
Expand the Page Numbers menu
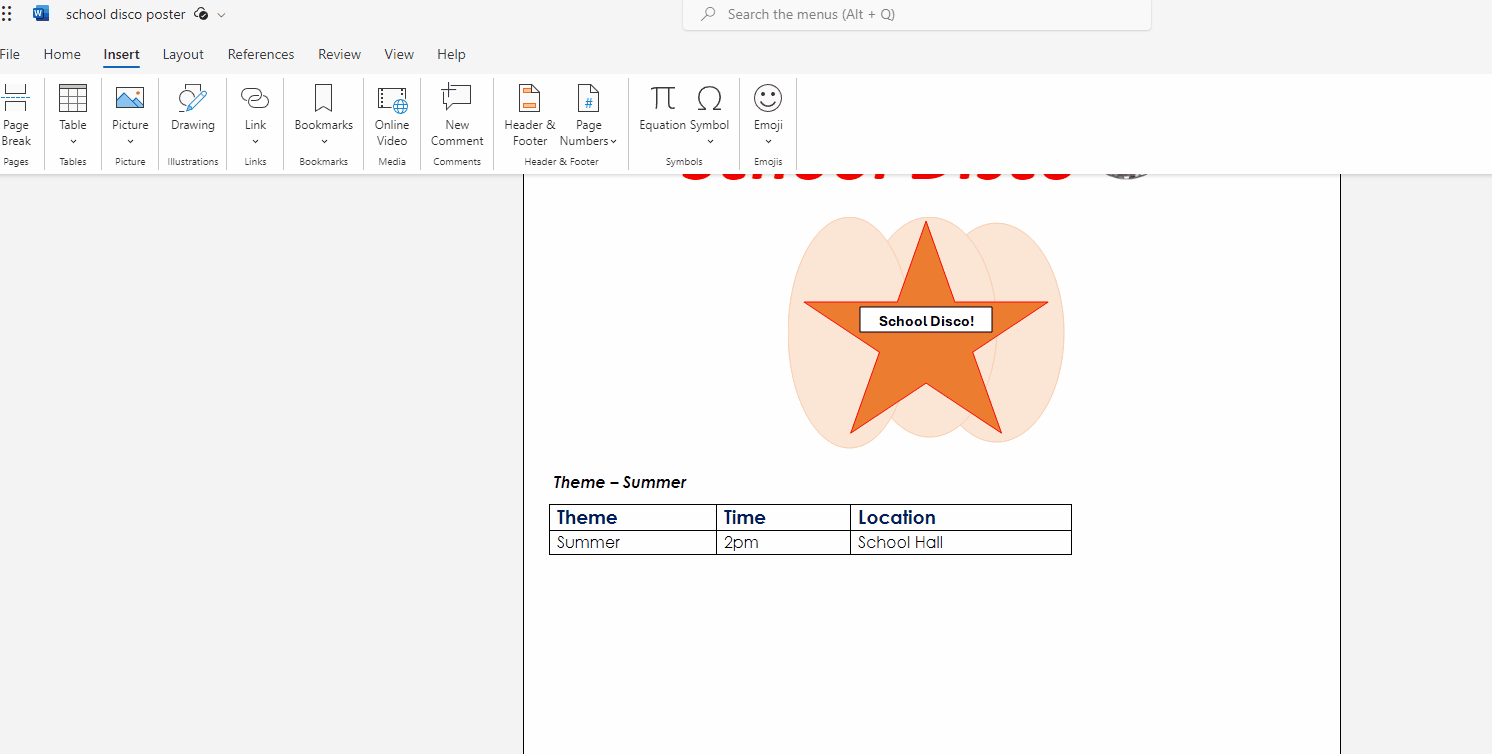588,115
